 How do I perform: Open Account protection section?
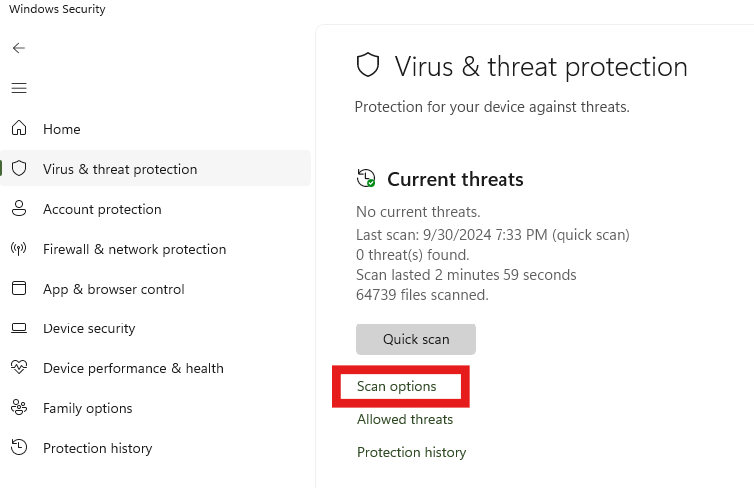tap(102, 210)
